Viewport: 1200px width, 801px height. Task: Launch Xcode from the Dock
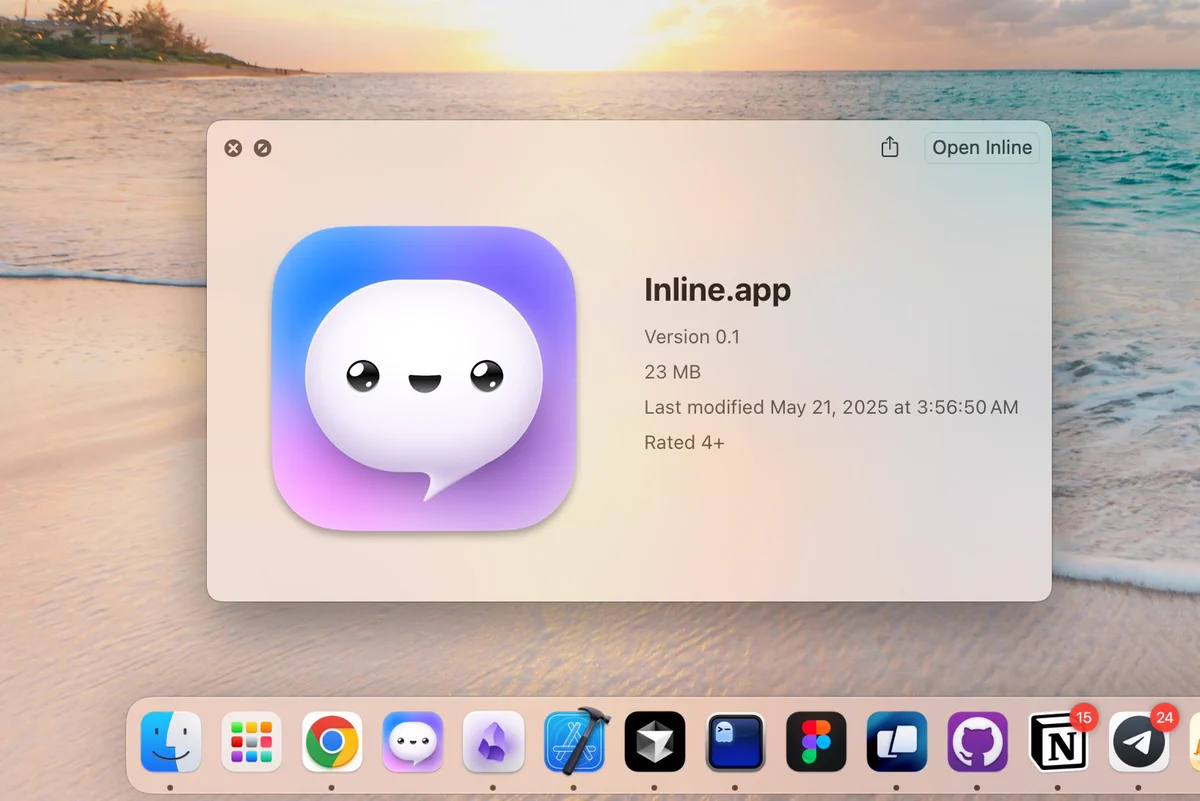(575, 742)
